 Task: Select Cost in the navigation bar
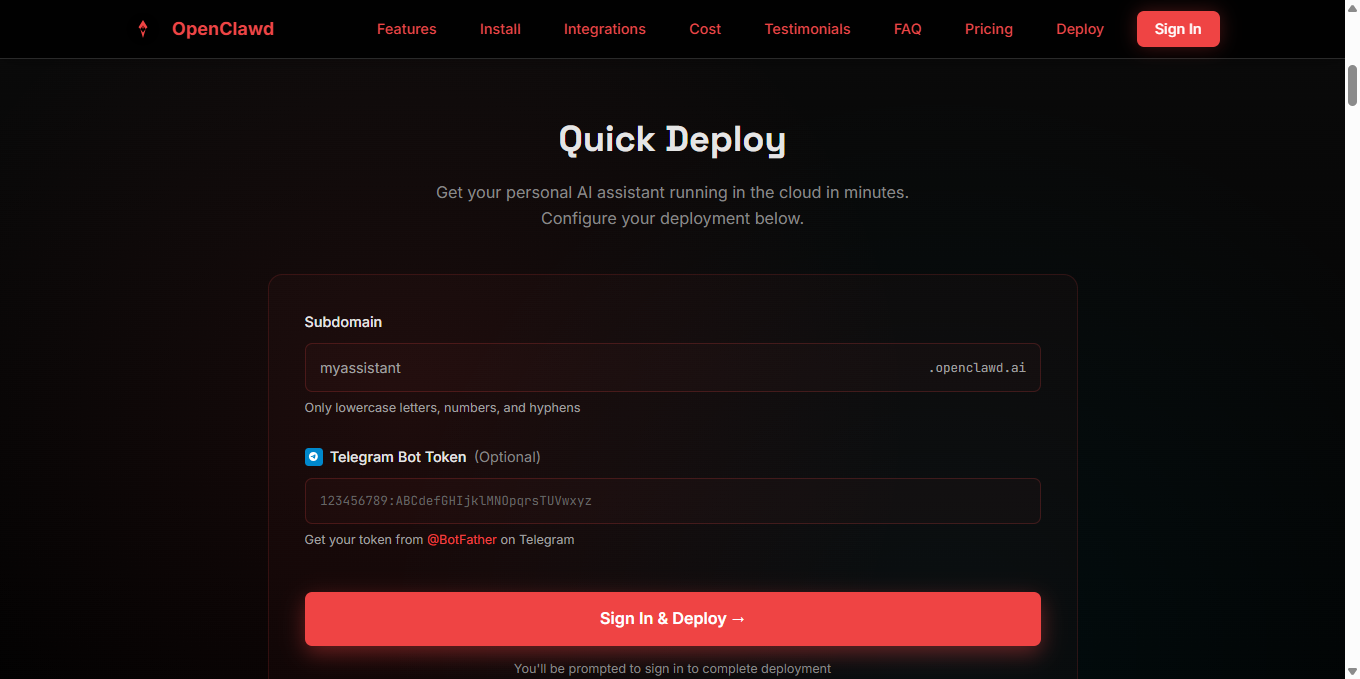pos(705,29)
